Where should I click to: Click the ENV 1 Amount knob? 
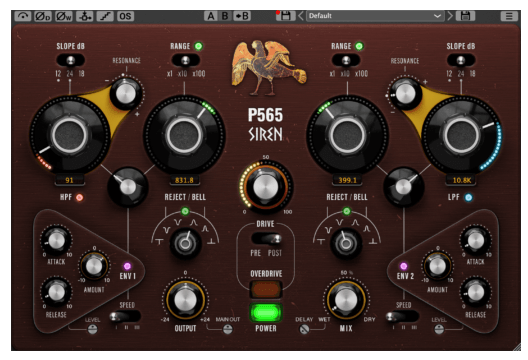click(x=94, y=266)
